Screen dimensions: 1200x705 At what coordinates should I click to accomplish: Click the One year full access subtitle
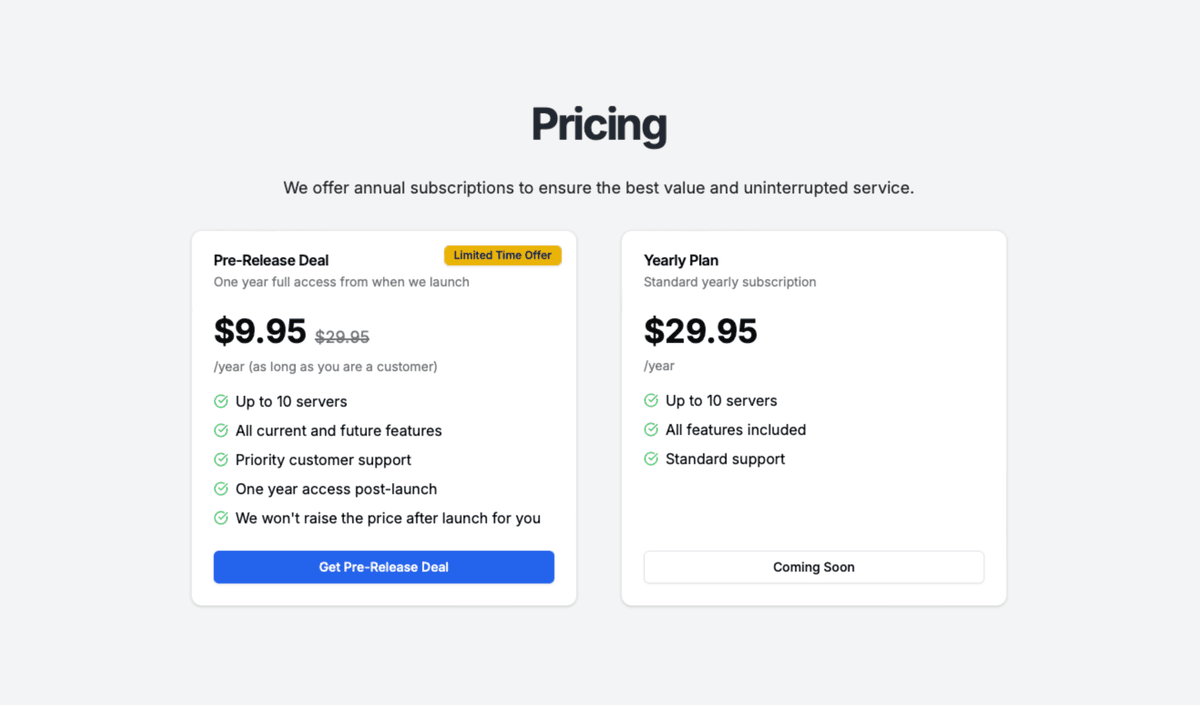[342, 282]
